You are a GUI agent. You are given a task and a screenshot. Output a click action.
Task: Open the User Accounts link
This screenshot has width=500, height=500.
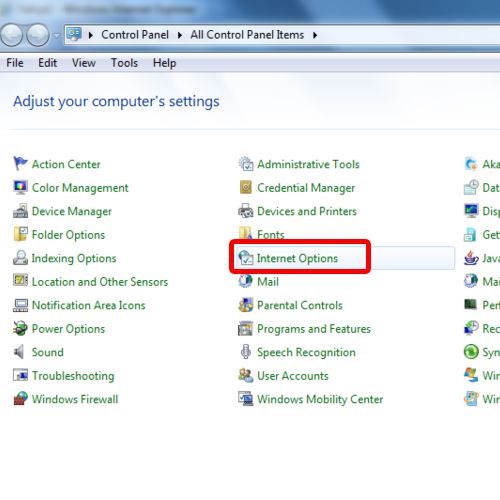click(293, 376)
